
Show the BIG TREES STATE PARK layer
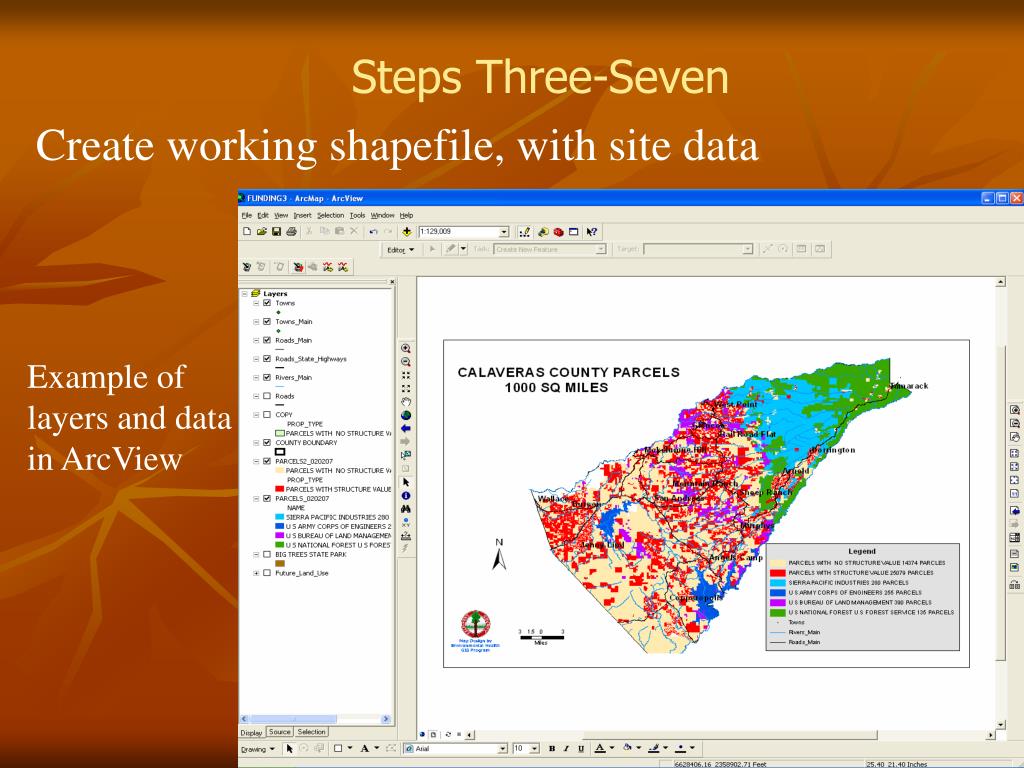pos(266,554)
